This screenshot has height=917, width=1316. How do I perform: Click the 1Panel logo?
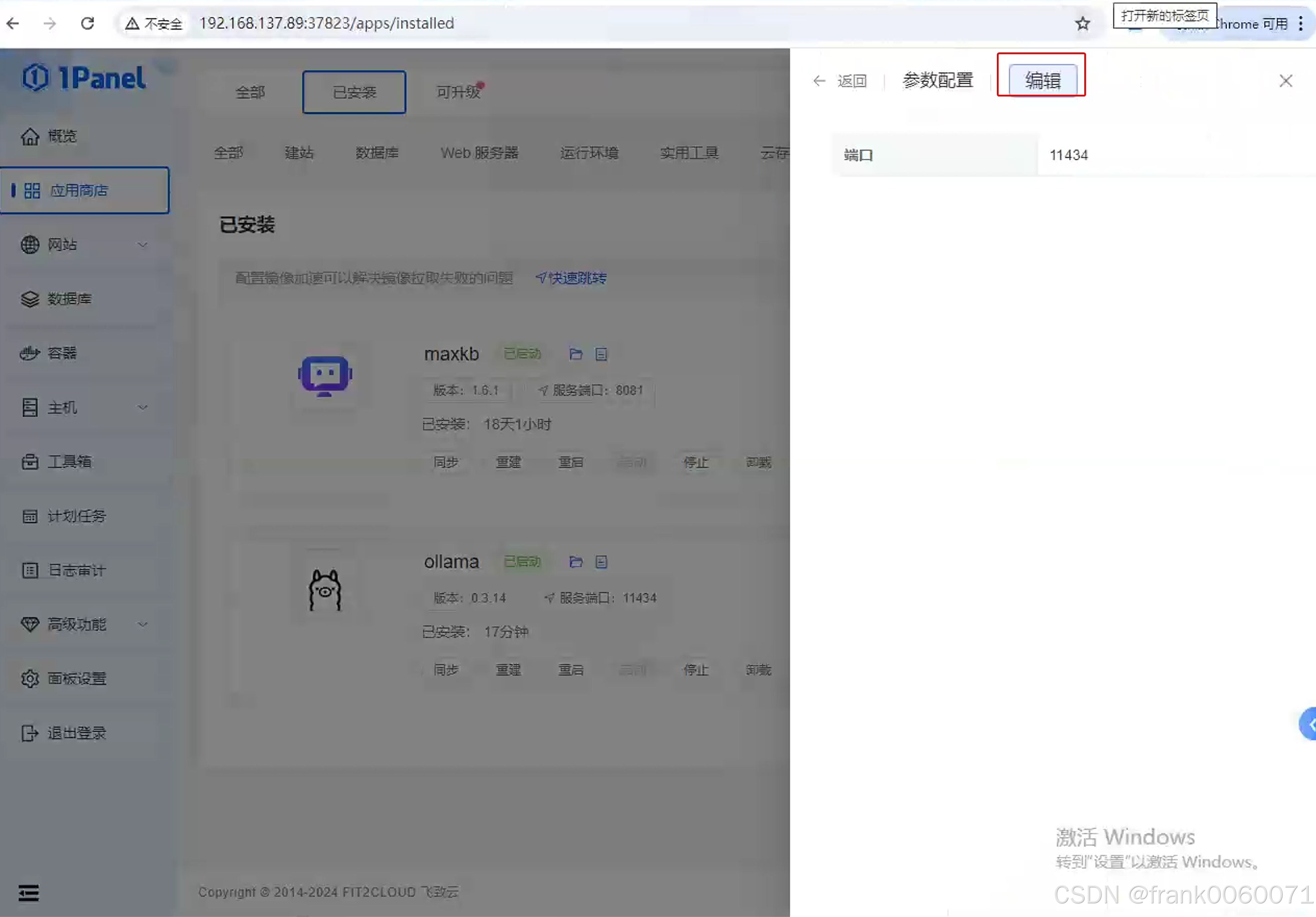84,78
